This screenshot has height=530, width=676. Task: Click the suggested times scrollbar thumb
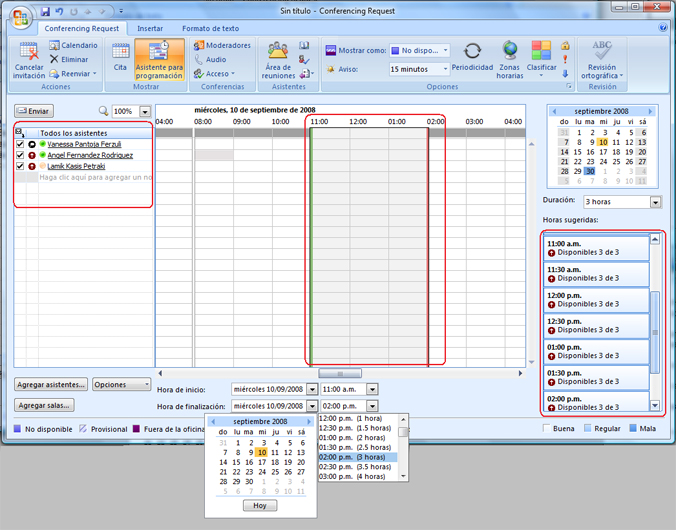[x=655, y=332]
